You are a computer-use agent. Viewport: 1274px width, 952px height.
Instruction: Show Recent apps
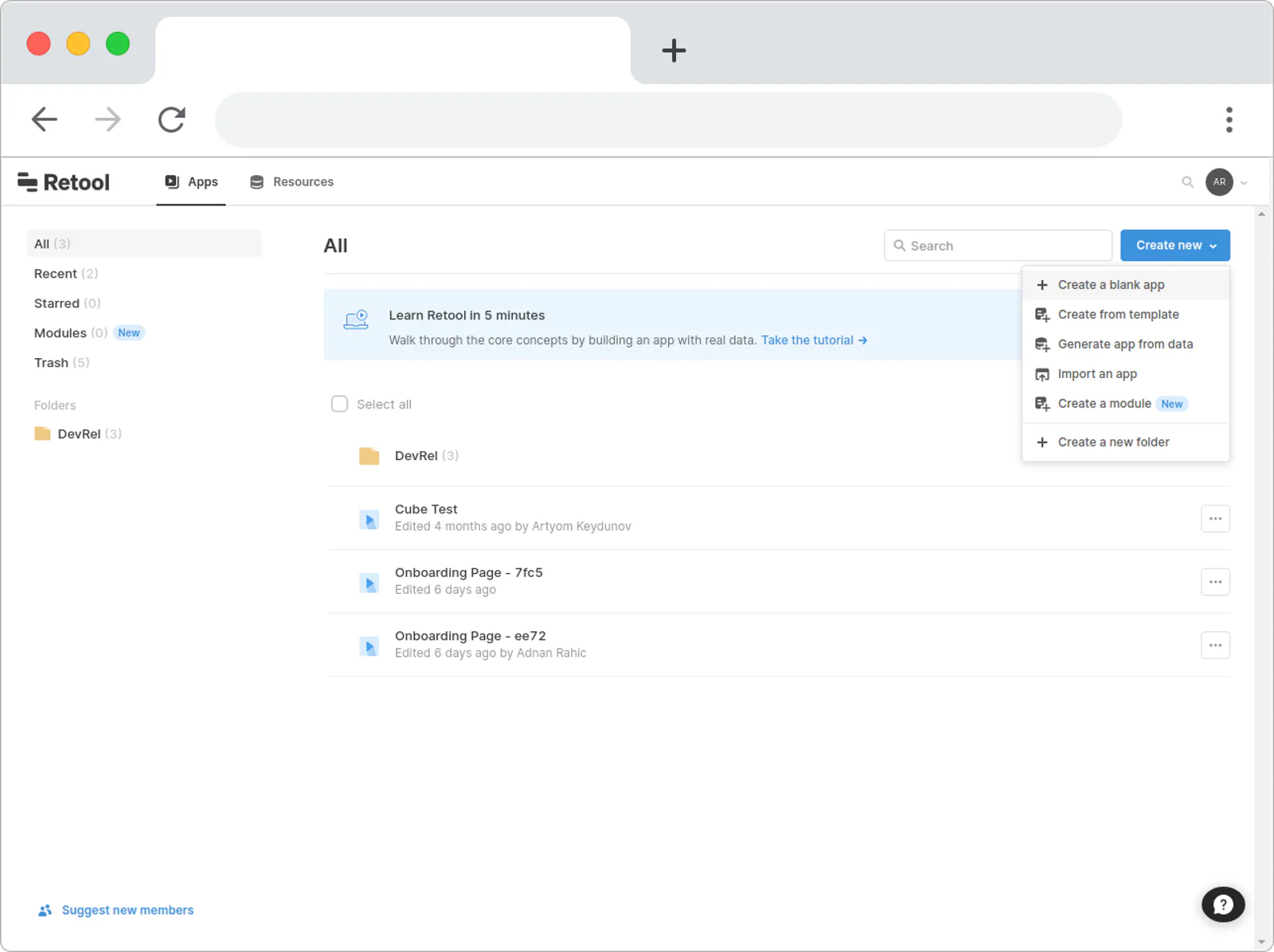[x=66, y=273]
